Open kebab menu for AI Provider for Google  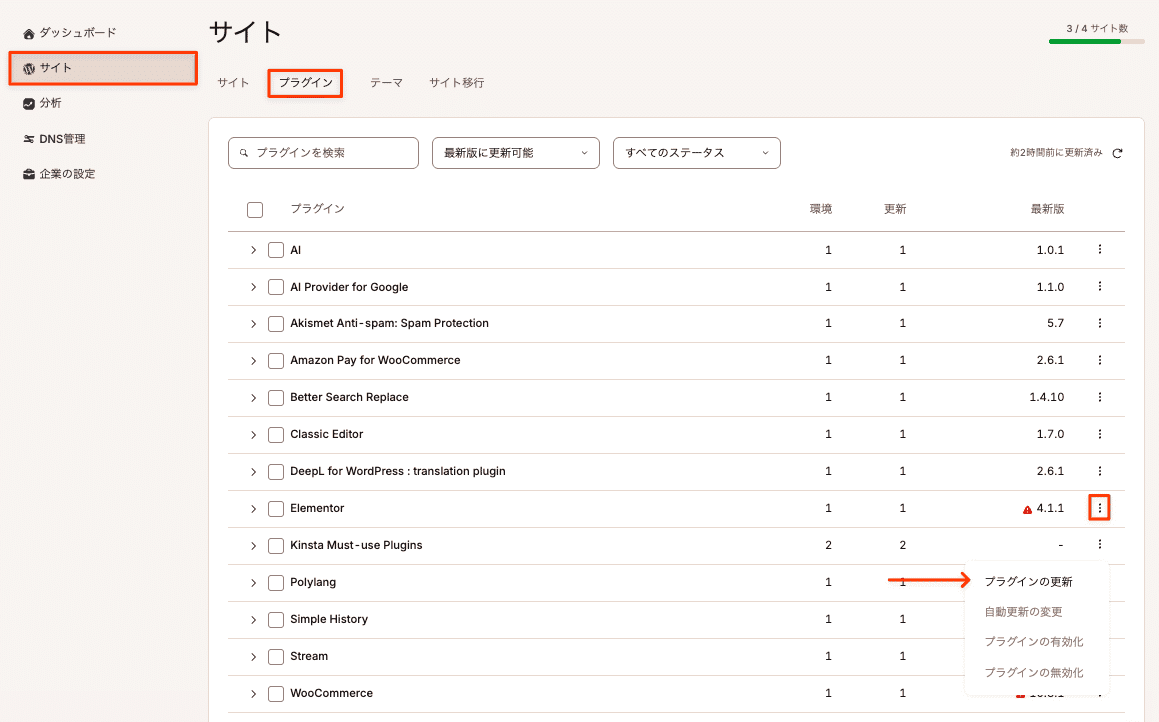pyautogui.click(x=1100, y=287)
